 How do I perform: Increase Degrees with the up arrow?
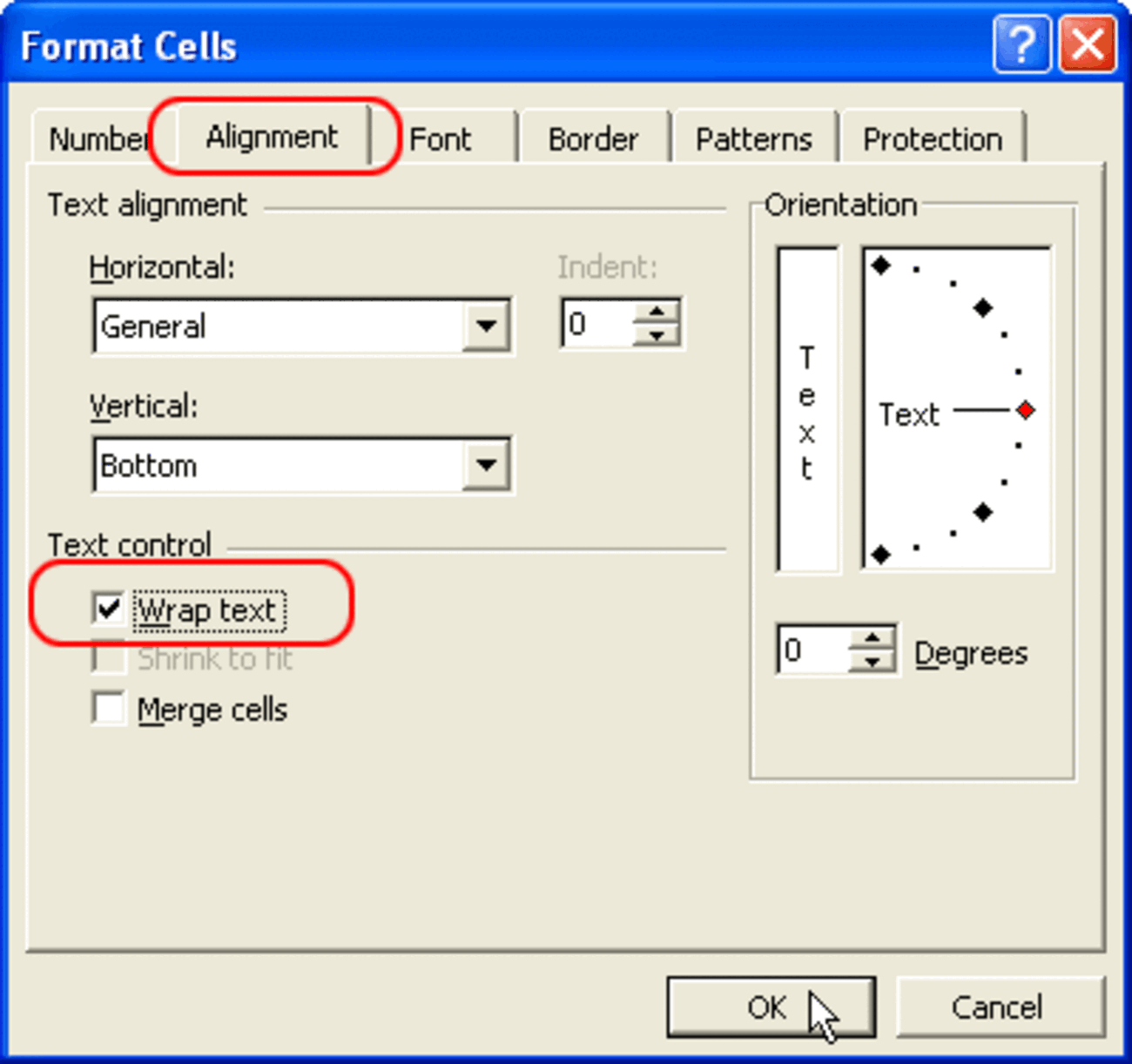pyautogui.click(x=872, y=639)
